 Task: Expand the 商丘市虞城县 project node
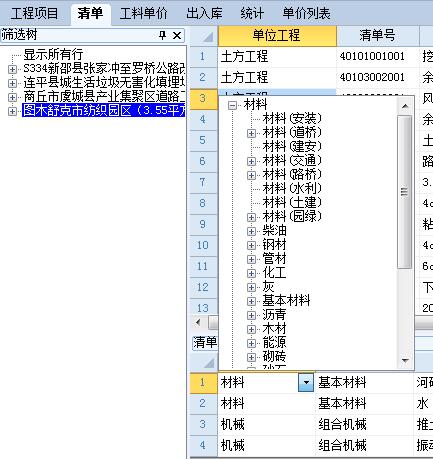[12, 97]
